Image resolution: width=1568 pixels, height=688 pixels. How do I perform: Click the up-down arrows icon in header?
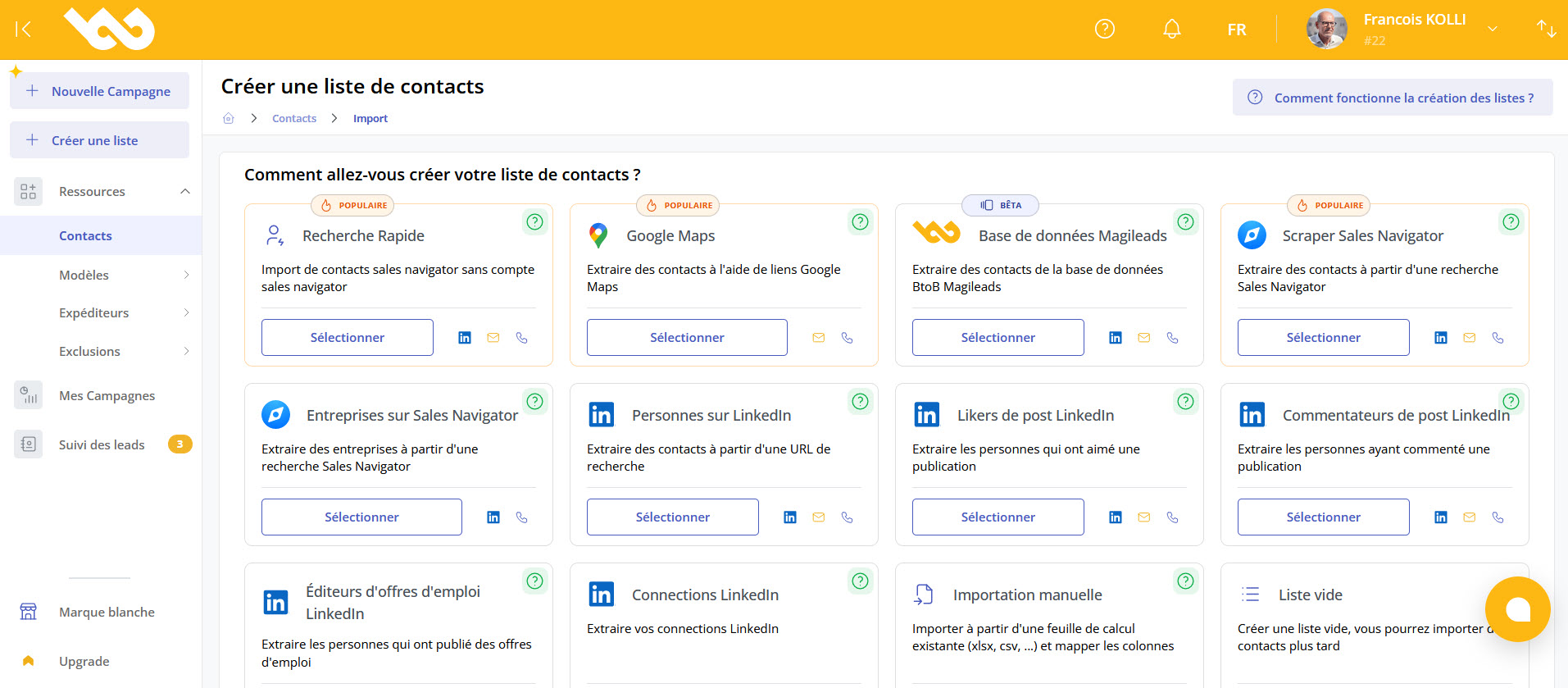[1547, 30]
